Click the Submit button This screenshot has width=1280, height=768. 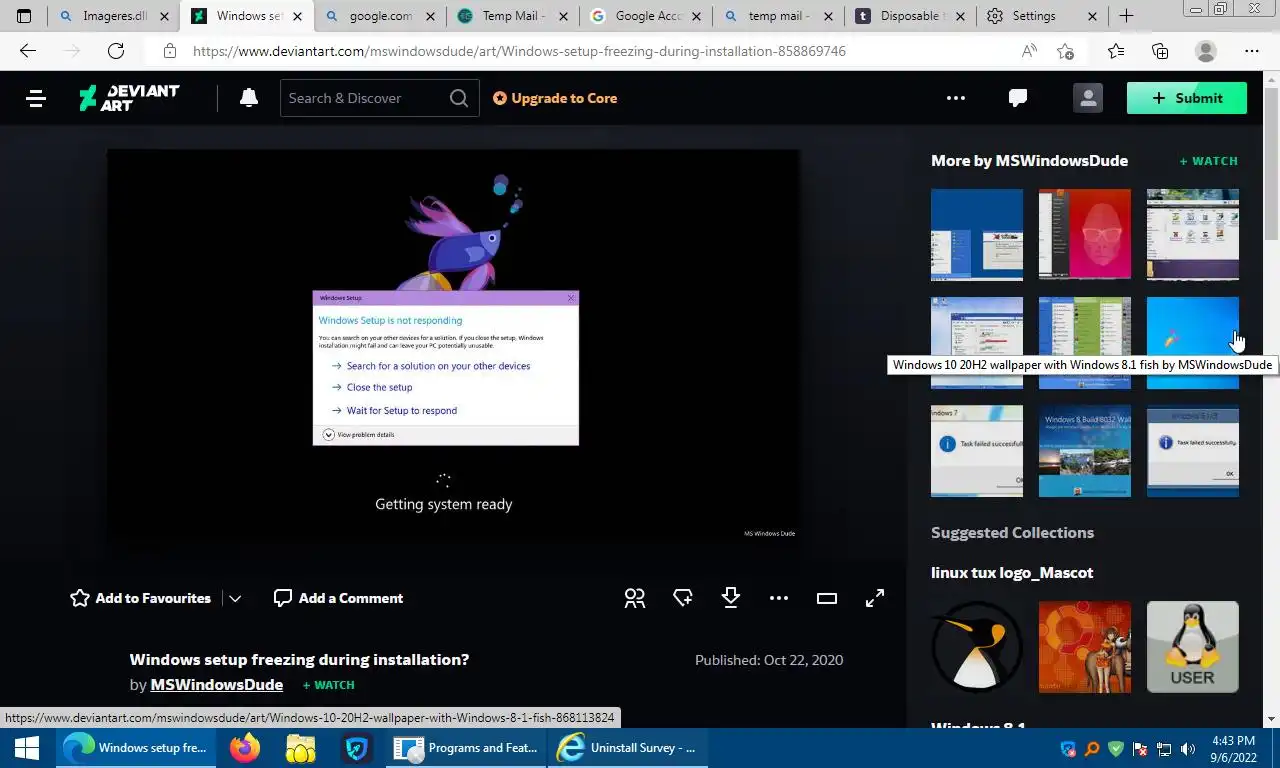(1187, 98)
